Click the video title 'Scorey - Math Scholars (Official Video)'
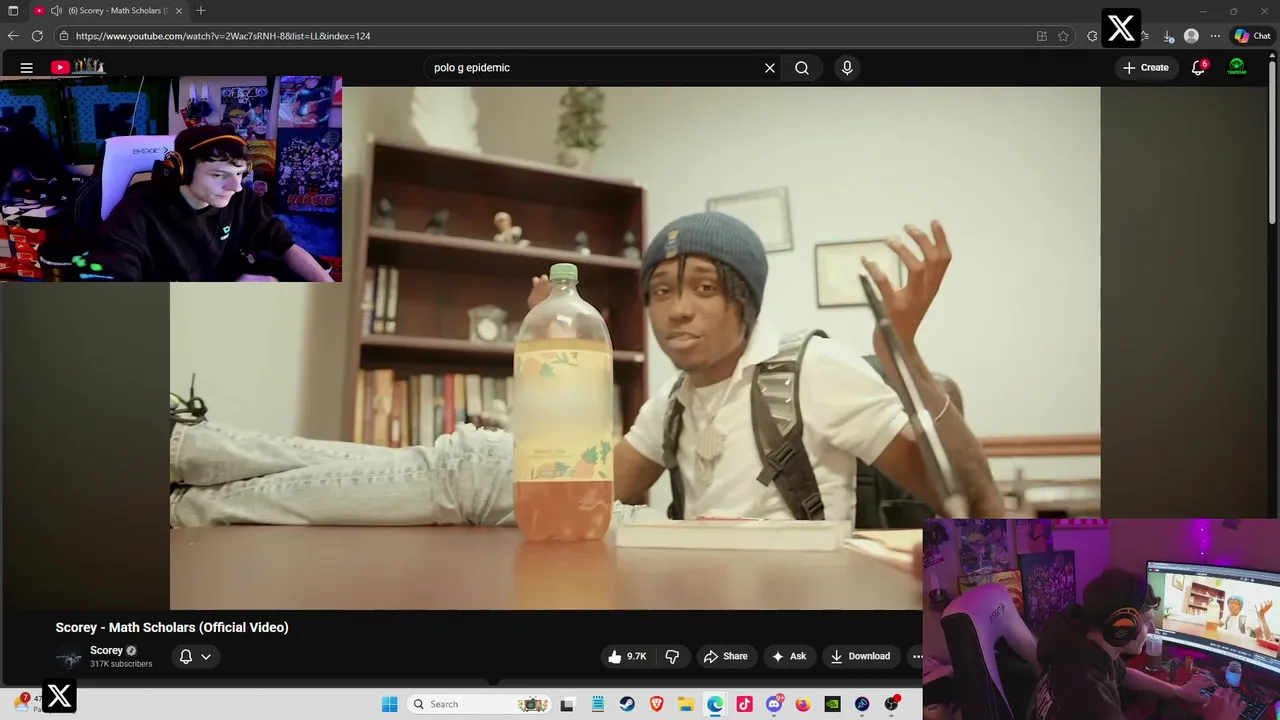 [x=172, y=627]
